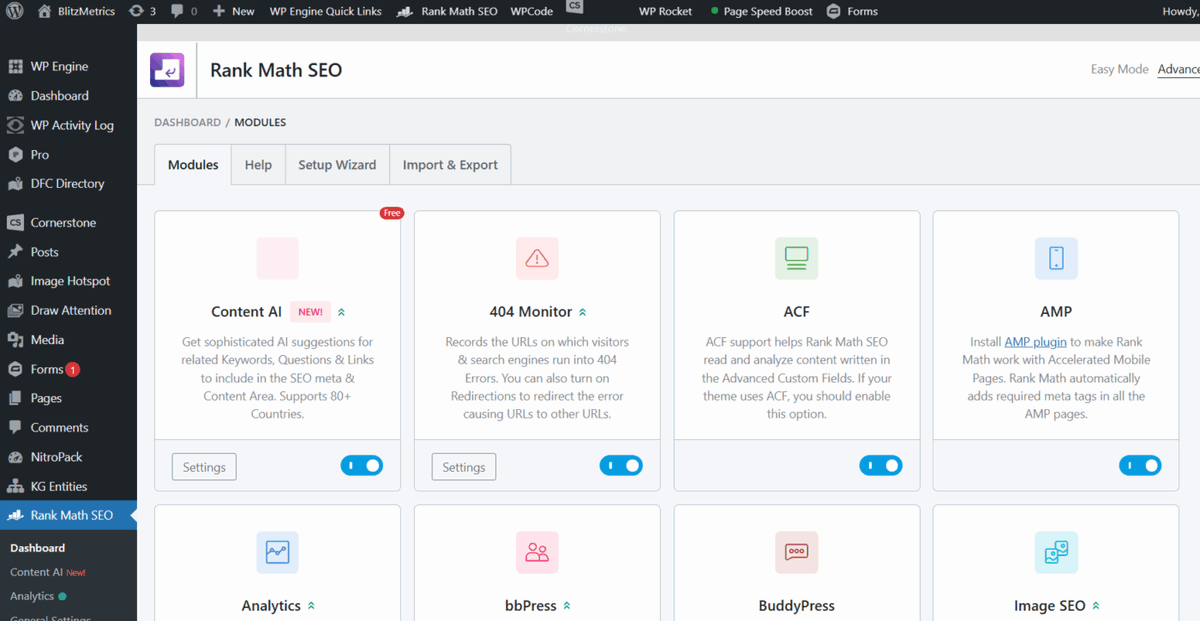Open WP Engine Quick Links menu
Image resolution: width=1200 pixels, height=621 pixels.
click(326, 11)
